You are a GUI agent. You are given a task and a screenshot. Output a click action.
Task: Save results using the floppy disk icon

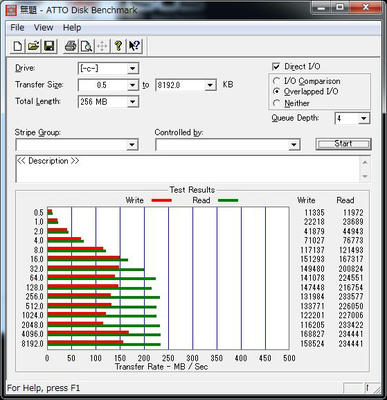tap(49, 46)
